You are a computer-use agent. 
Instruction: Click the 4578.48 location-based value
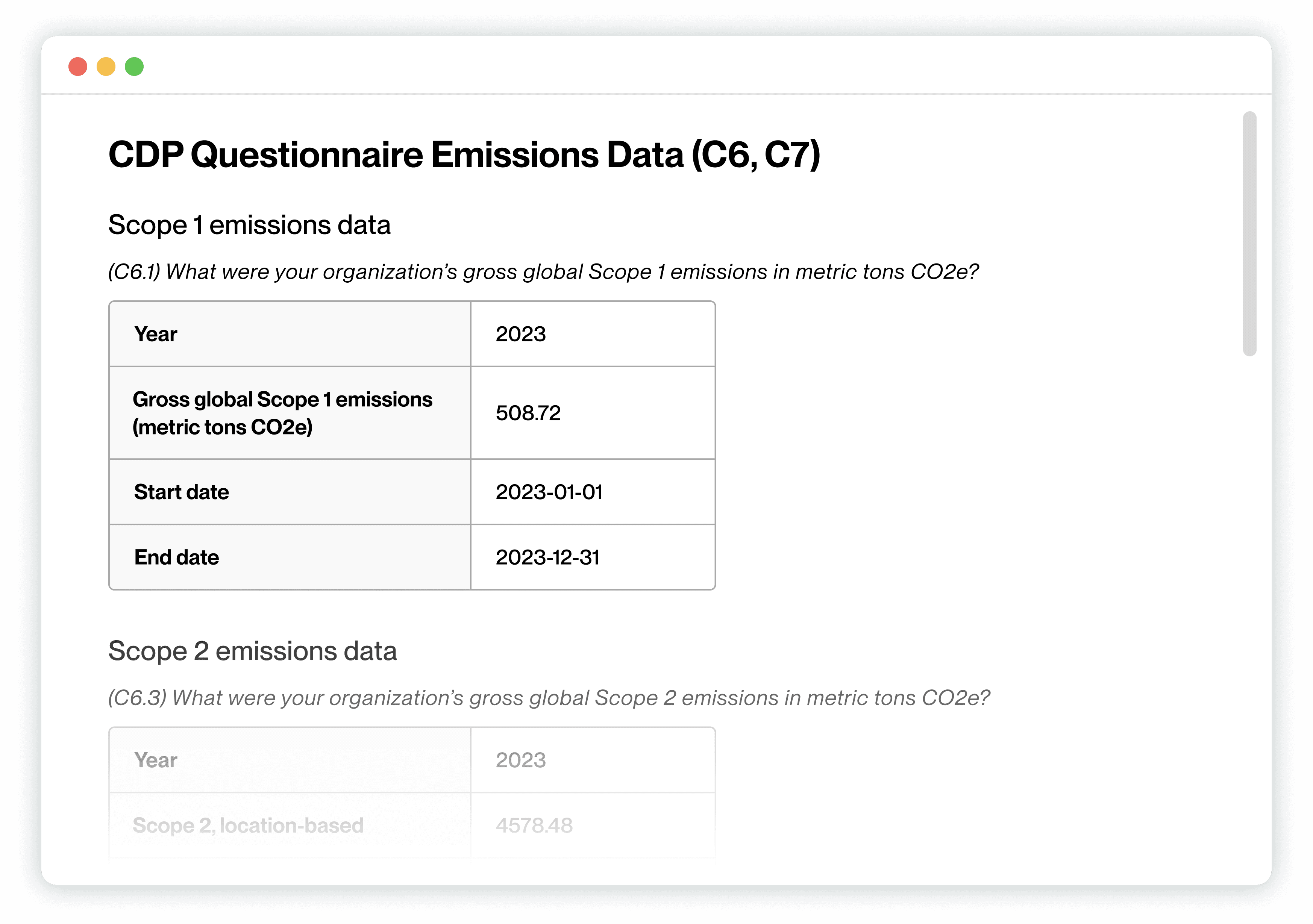(534, 825)
